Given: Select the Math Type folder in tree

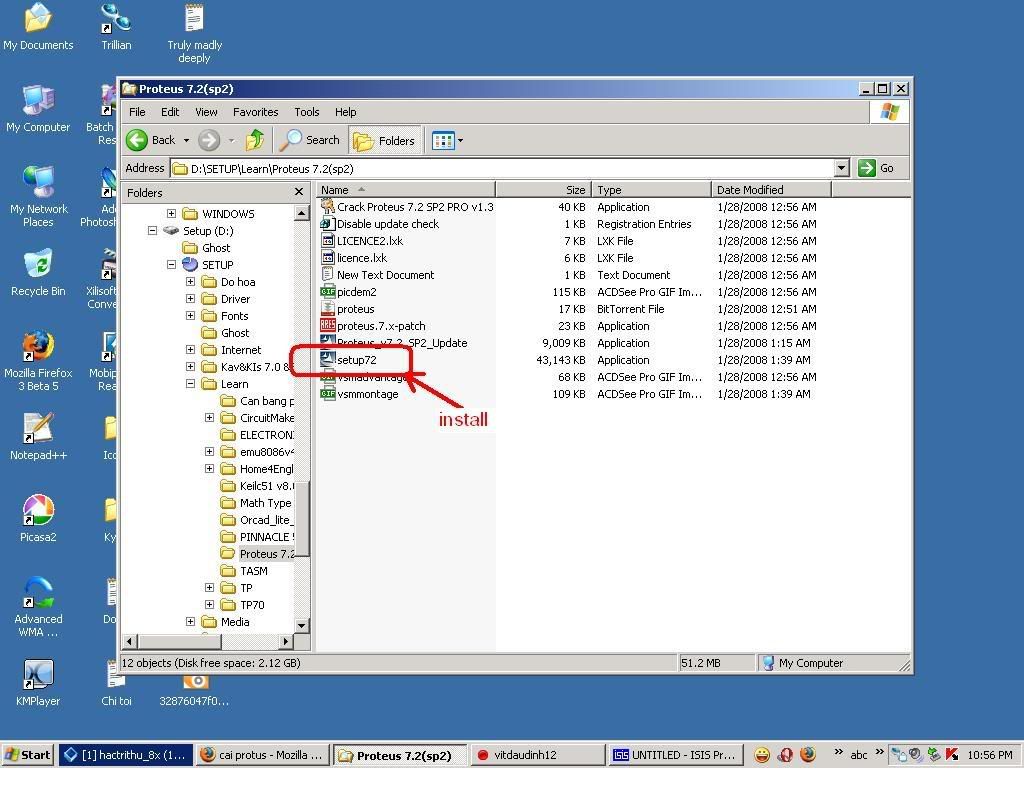Looking at the screenshot, I should click(x=265, y=503).
